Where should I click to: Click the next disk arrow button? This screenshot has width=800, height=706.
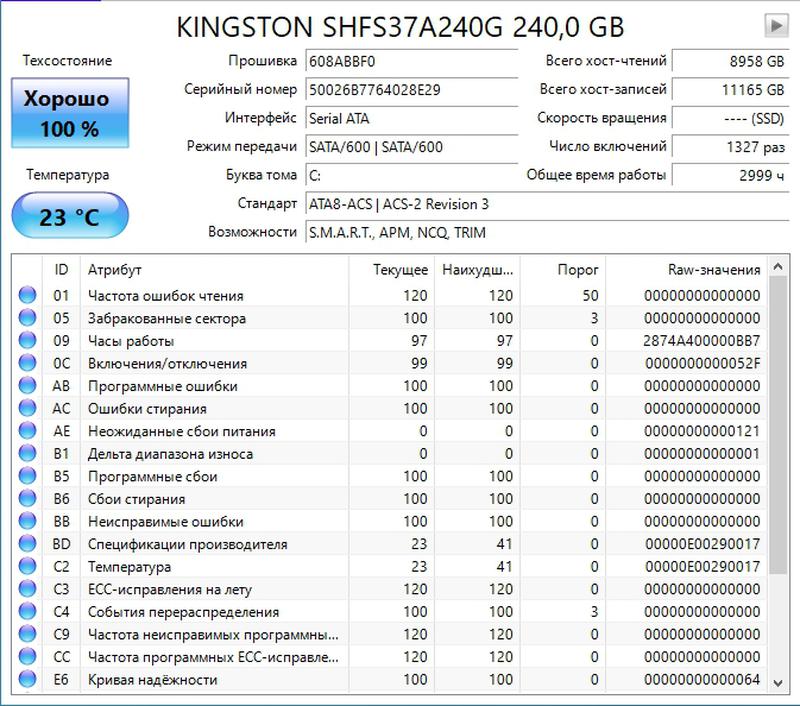click(x=775, y=25)
